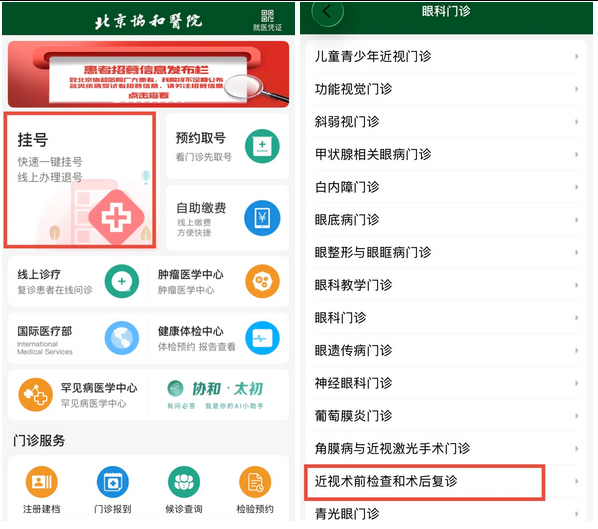Tap the 候诊查询 people icon
This screenshot has height=529, width=598.
184,482
